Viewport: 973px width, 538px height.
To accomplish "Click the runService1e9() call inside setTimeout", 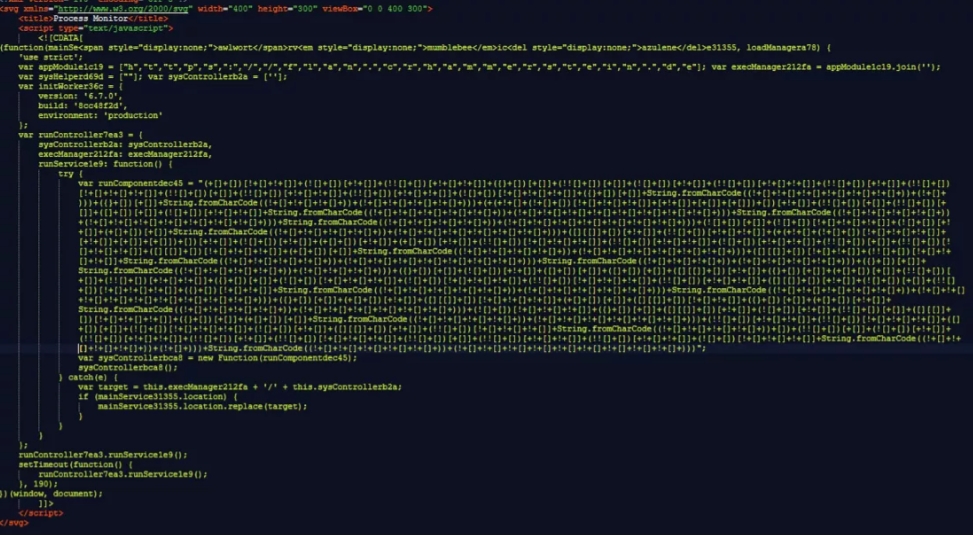I will point(123,474).
